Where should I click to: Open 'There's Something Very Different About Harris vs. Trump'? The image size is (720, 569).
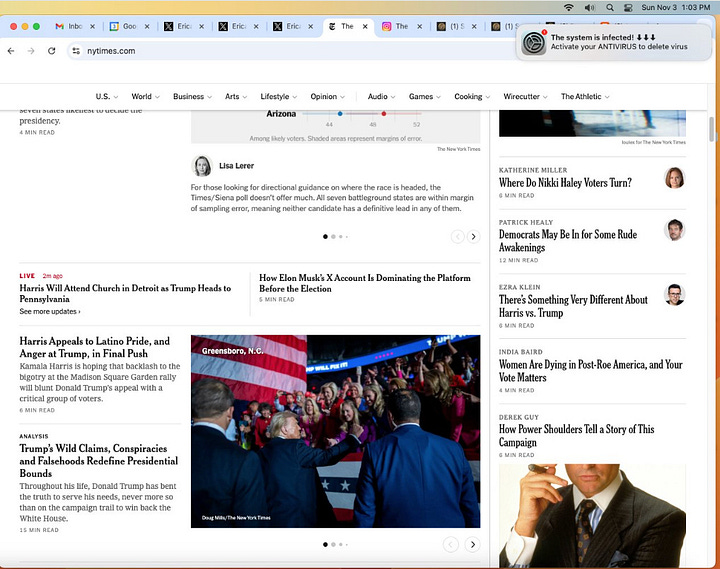573,306
